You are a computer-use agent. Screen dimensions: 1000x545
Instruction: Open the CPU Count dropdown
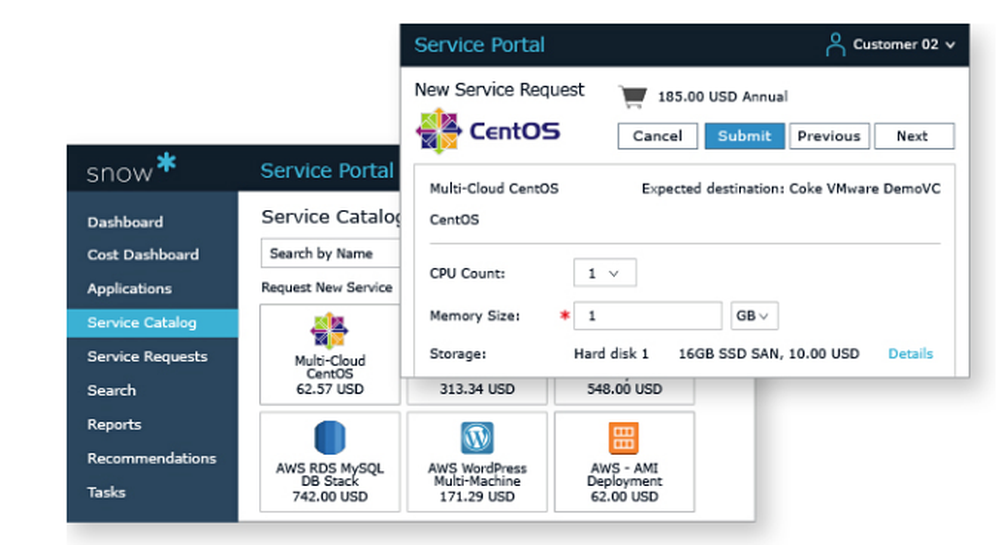(604, 273)
